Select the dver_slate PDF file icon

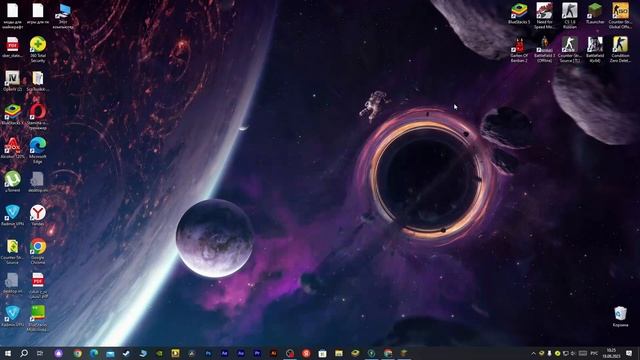tap(13, 47)
